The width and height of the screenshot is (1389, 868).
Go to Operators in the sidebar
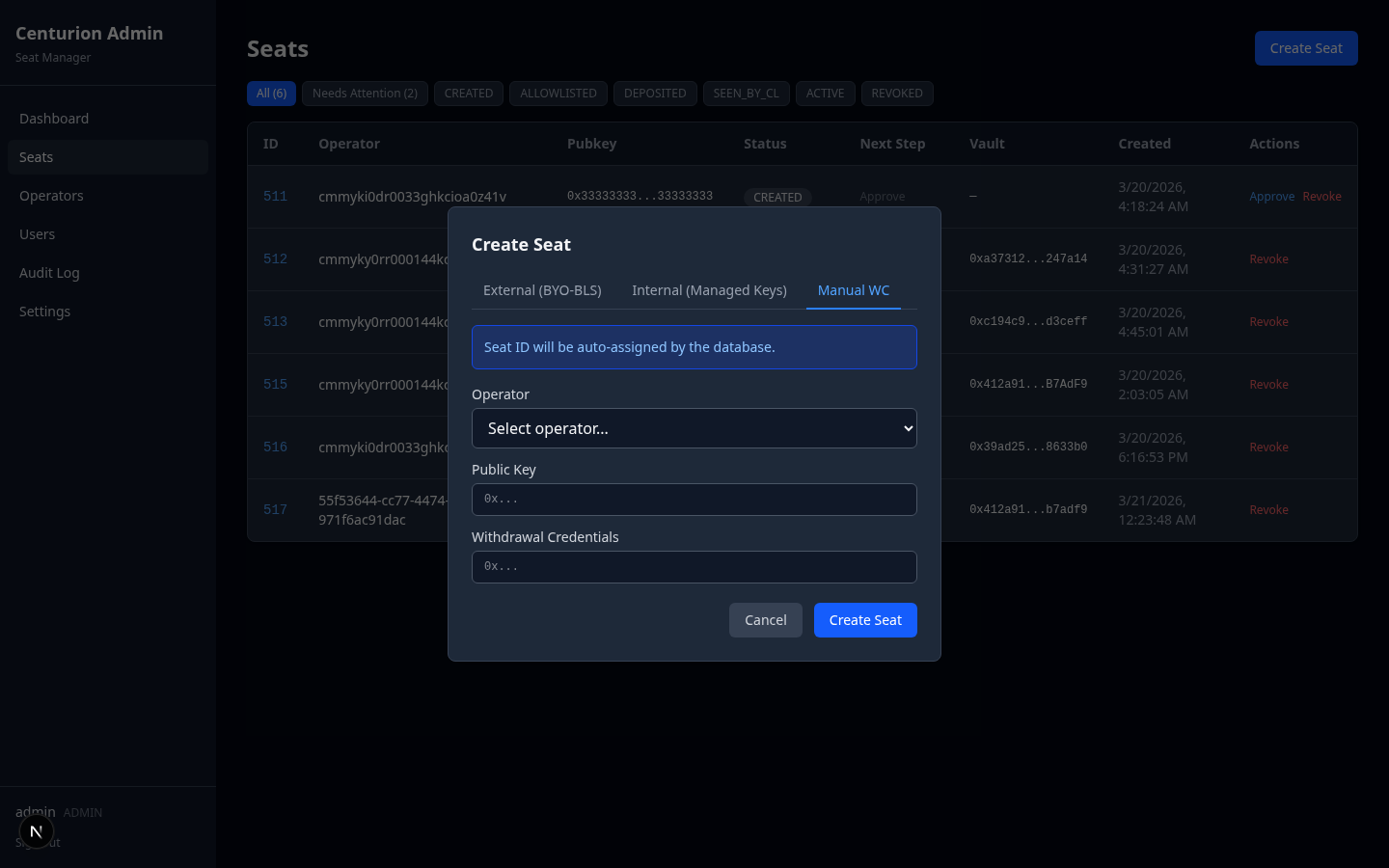point(51,196)
